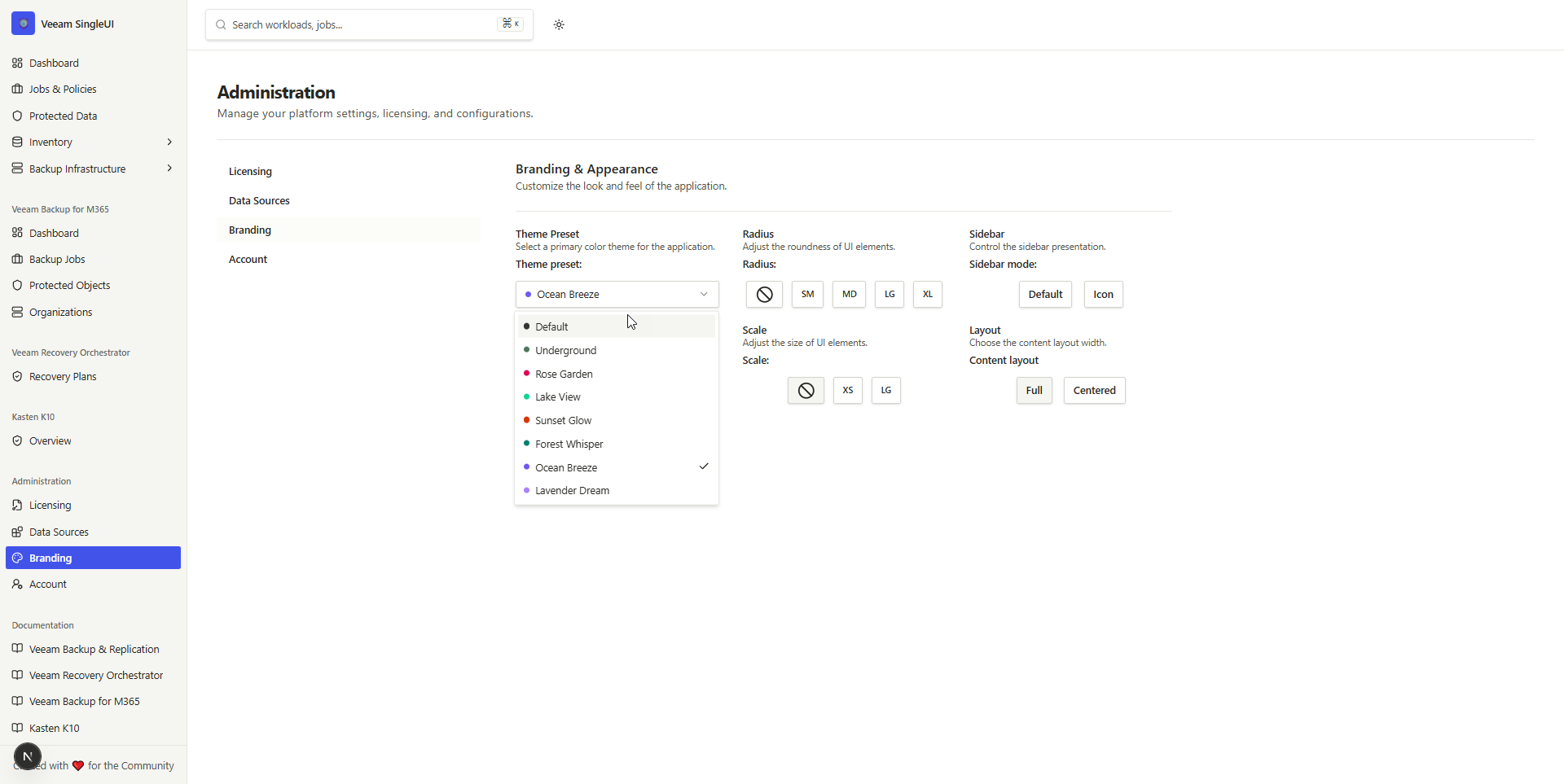The width and height of the screenshot is (1564, 784).
Task: Choose the Sunset Glow theme preset
Action: click(617, 420)
